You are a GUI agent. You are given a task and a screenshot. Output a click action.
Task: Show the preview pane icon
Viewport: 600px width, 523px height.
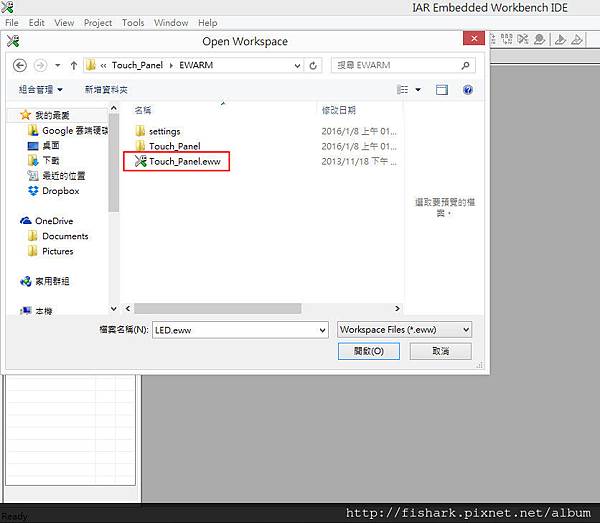pyautogui.click(x=442, y=90)
